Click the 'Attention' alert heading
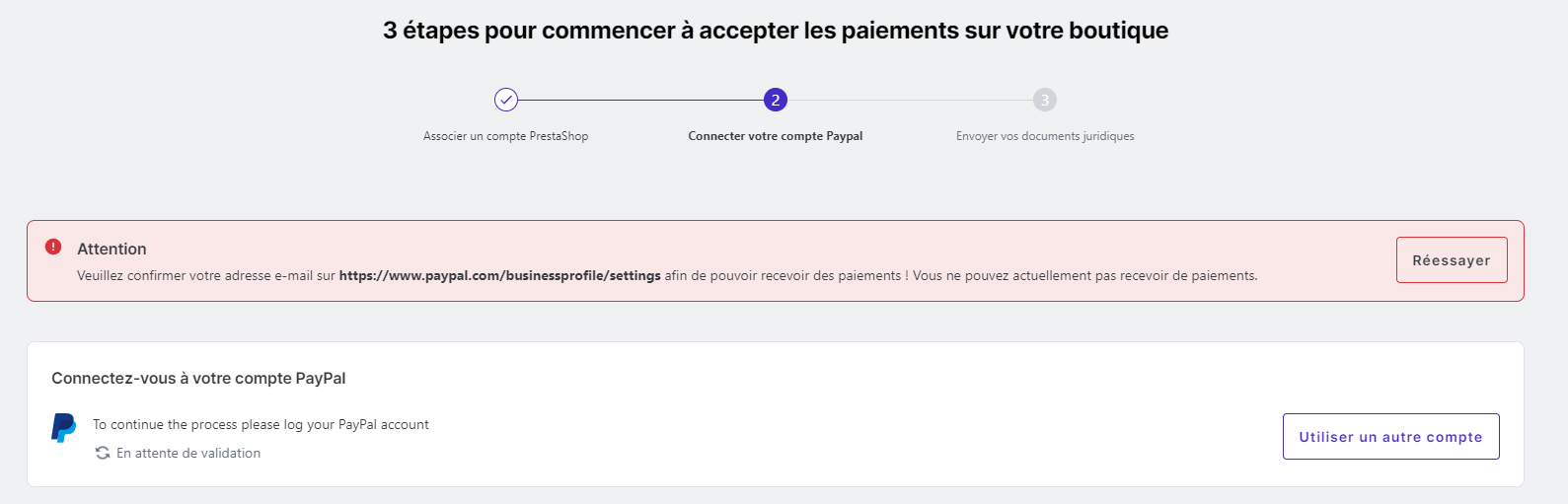Screen dimensions: 1568x504 pos(112,250)
